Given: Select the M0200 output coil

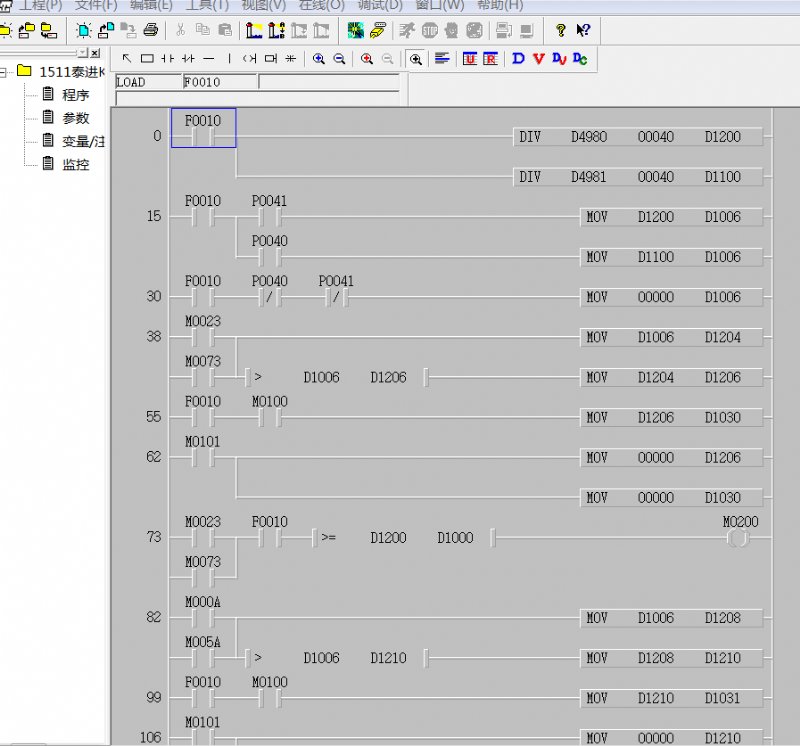Looking at the screenshot, I should [x=738, y=538].
